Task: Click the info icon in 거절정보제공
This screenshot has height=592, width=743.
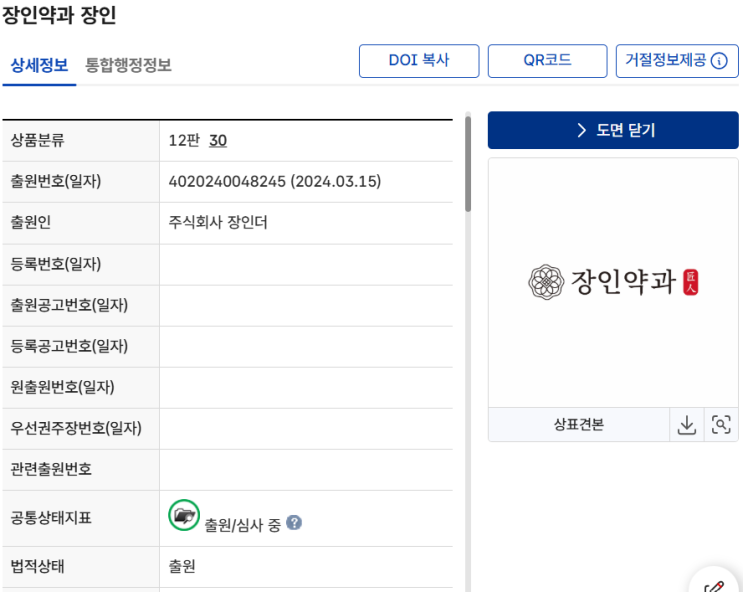Action: click(x=718, y=61)
